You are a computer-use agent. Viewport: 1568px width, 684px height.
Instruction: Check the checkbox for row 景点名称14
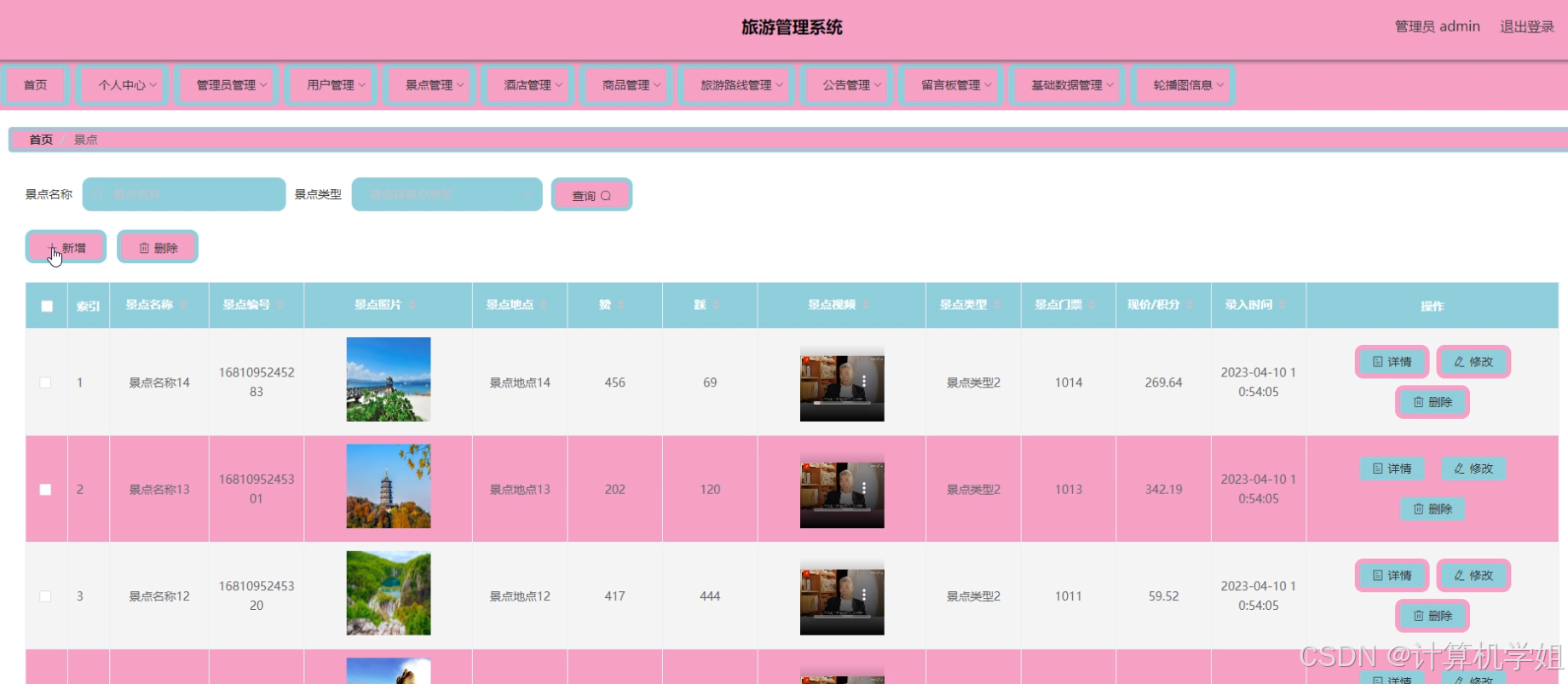45,382
